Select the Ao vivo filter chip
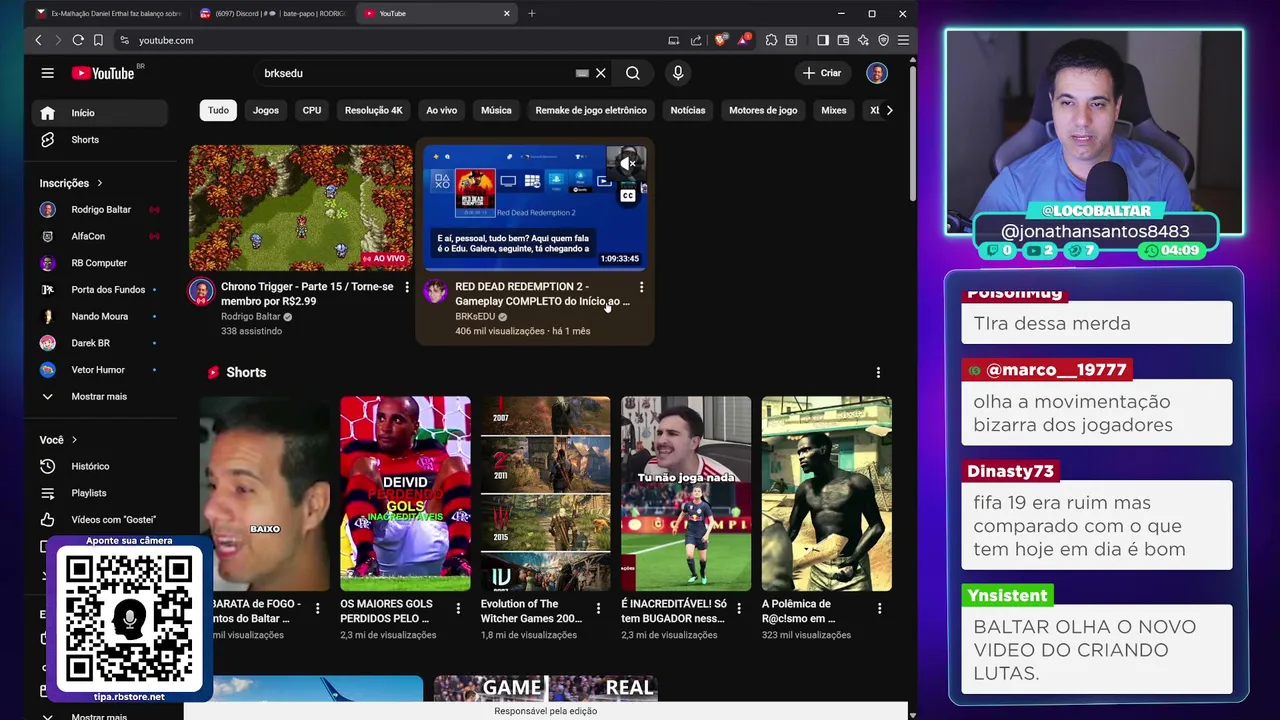This screenshot has width=1280, height=720. tap(441, 110)
